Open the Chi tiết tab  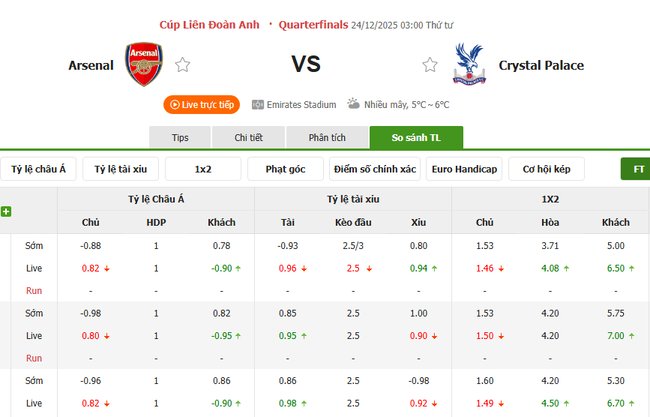click(x=249, y=138)
